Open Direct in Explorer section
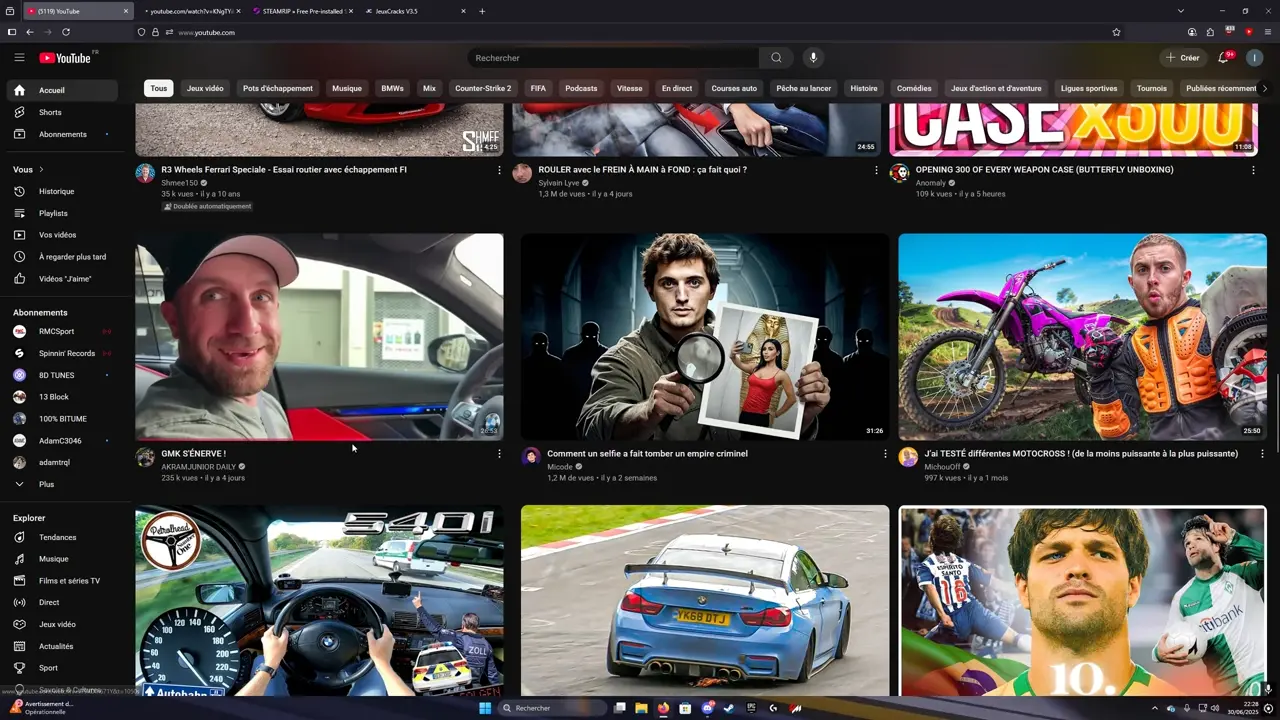 pos(60,602)
